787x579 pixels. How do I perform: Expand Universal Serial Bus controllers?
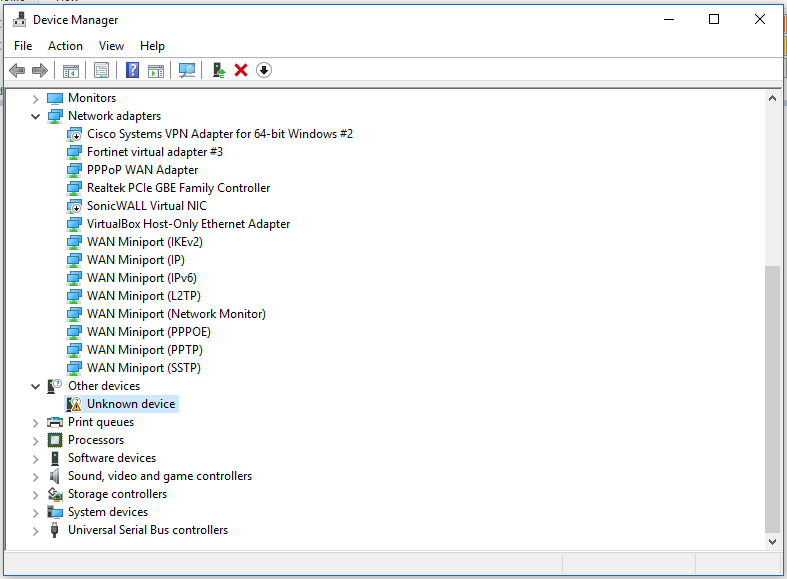pos(35,531)
